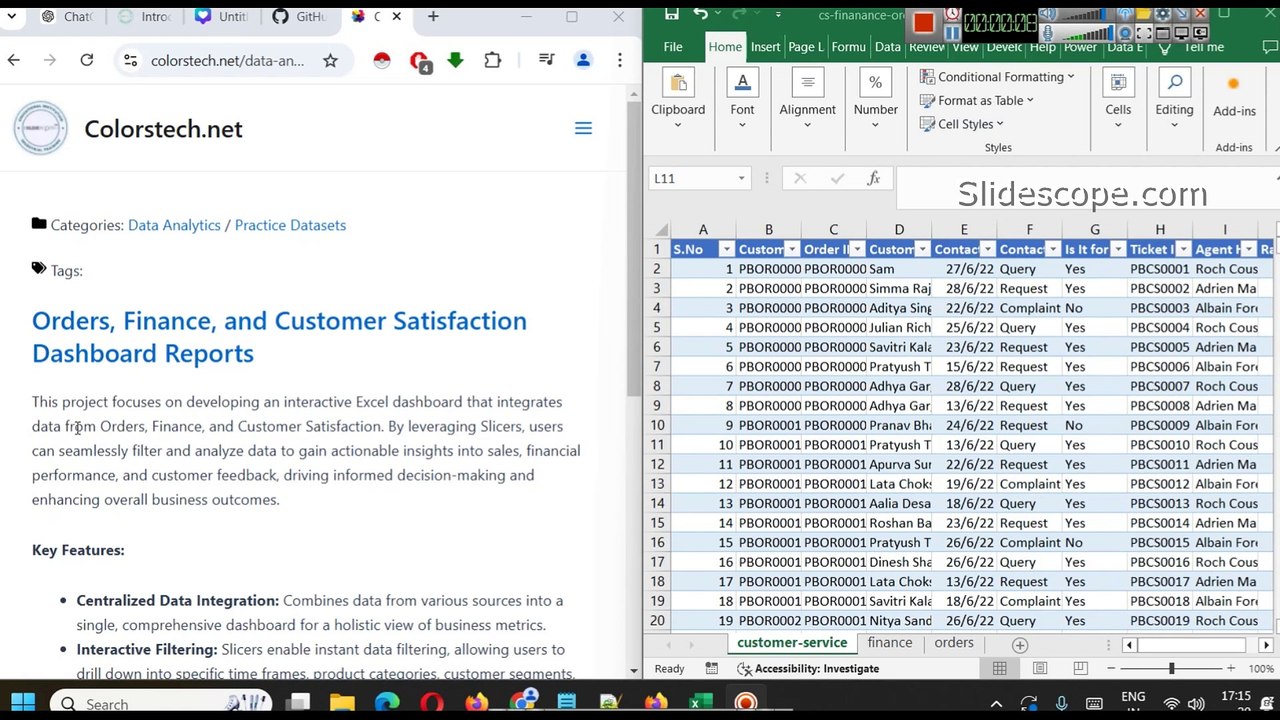Image resolution: width=1280 pixels, height=720 pixels.
Task: Open filter dropdown for column B header
Action: [x=792, y=249]
